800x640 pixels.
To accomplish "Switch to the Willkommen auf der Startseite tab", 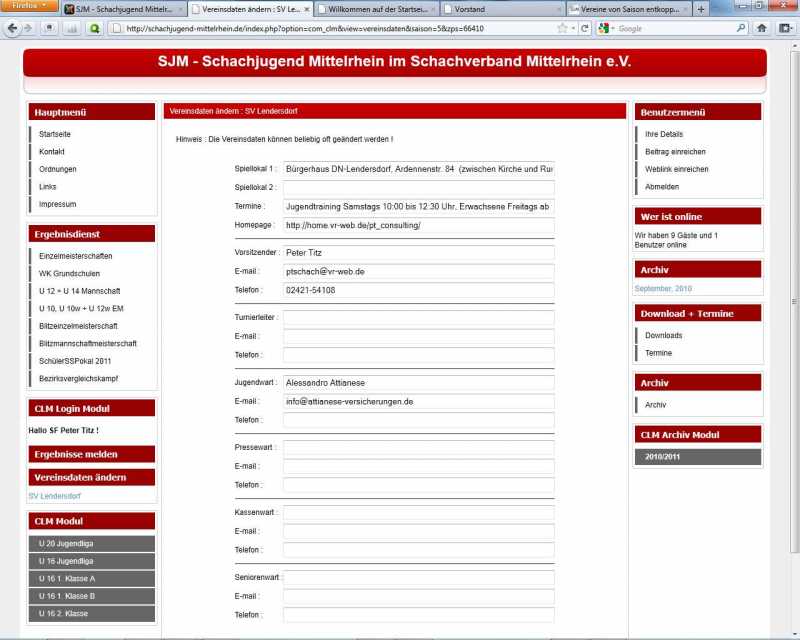I will 373,9.
